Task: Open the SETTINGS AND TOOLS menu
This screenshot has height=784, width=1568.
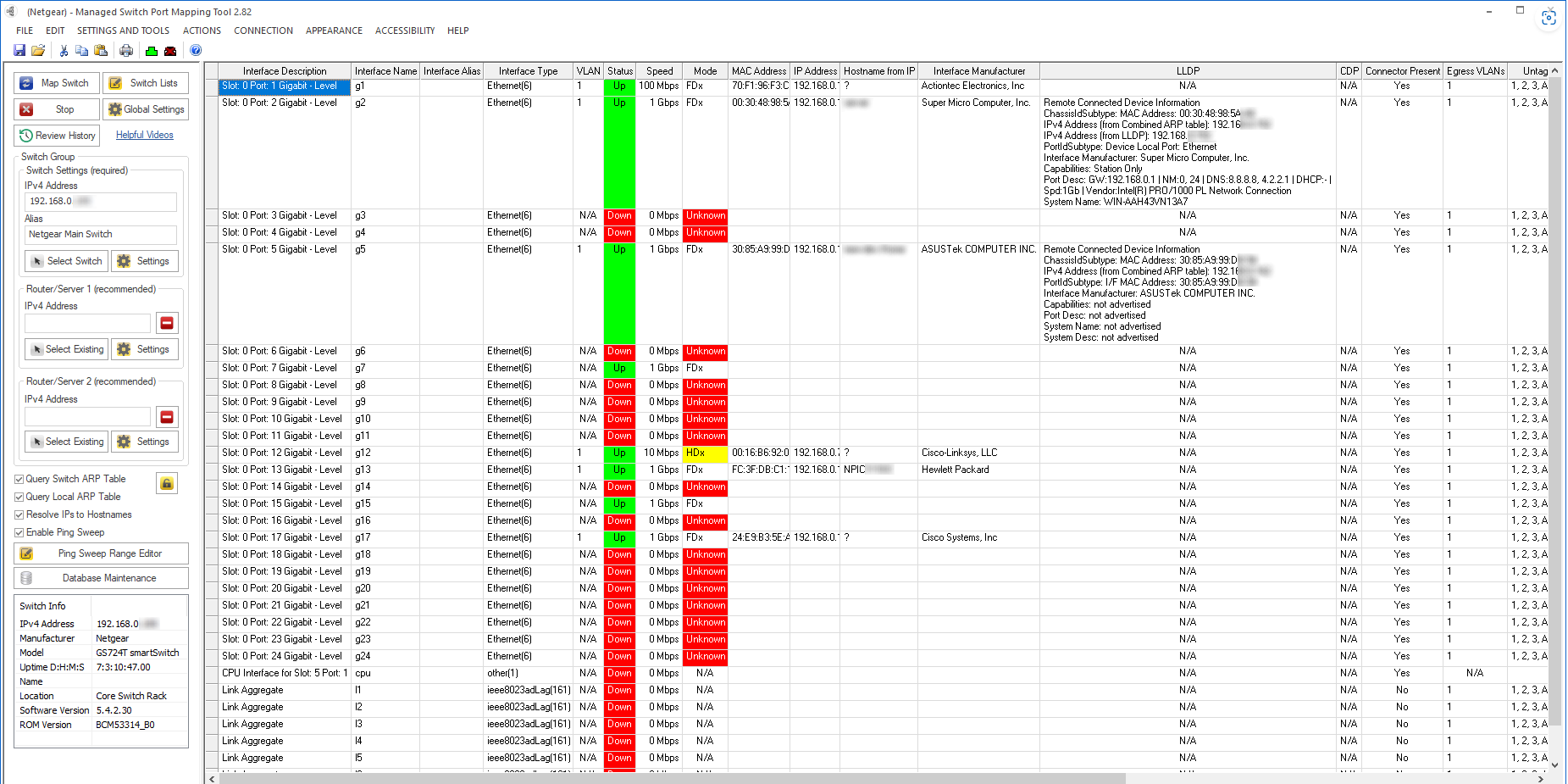Action: (x=123, y=31)
